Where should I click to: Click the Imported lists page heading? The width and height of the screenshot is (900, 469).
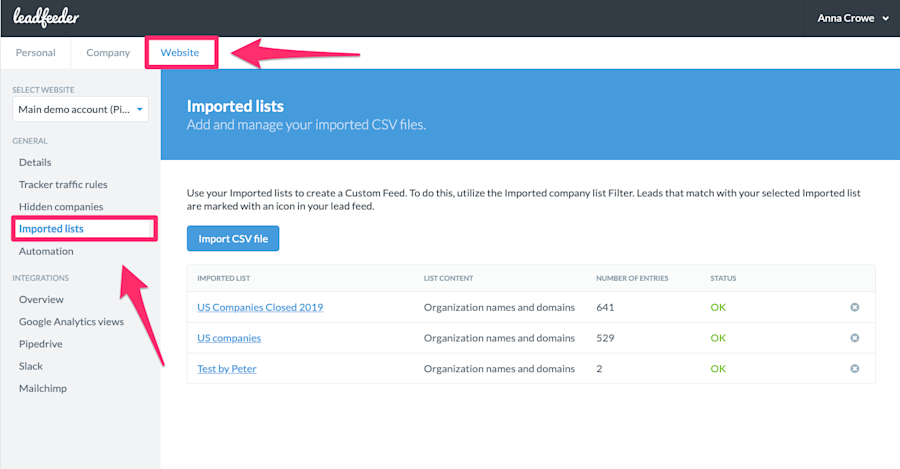[x=235, y=106]
